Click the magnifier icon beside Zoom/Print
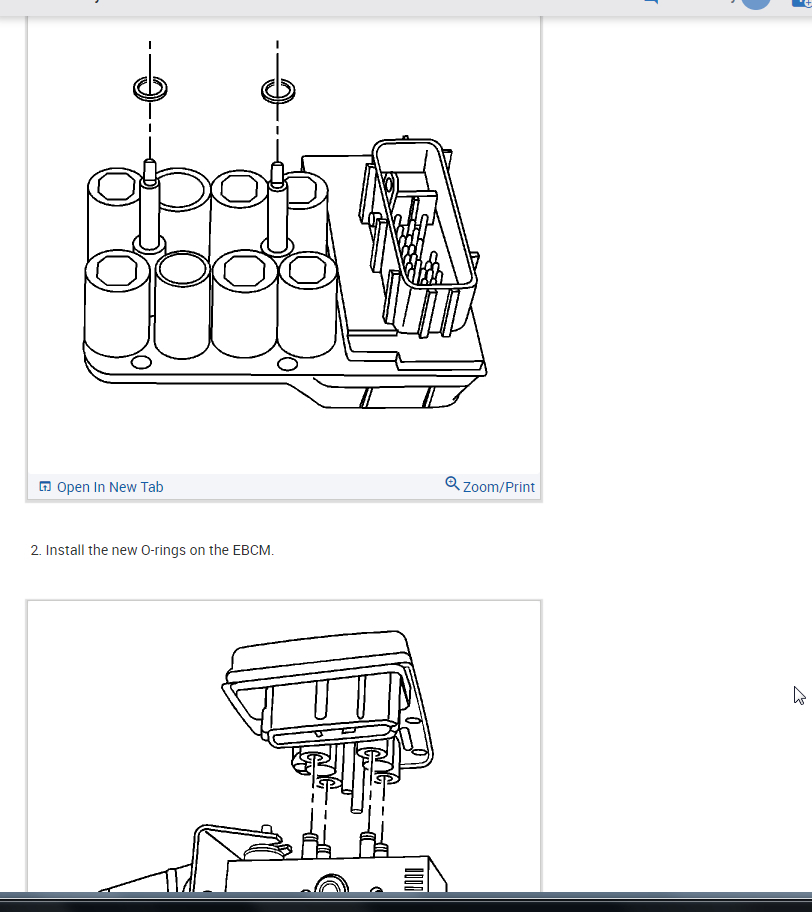This screenshot has width=812, height=912. (x=452, y=483)
